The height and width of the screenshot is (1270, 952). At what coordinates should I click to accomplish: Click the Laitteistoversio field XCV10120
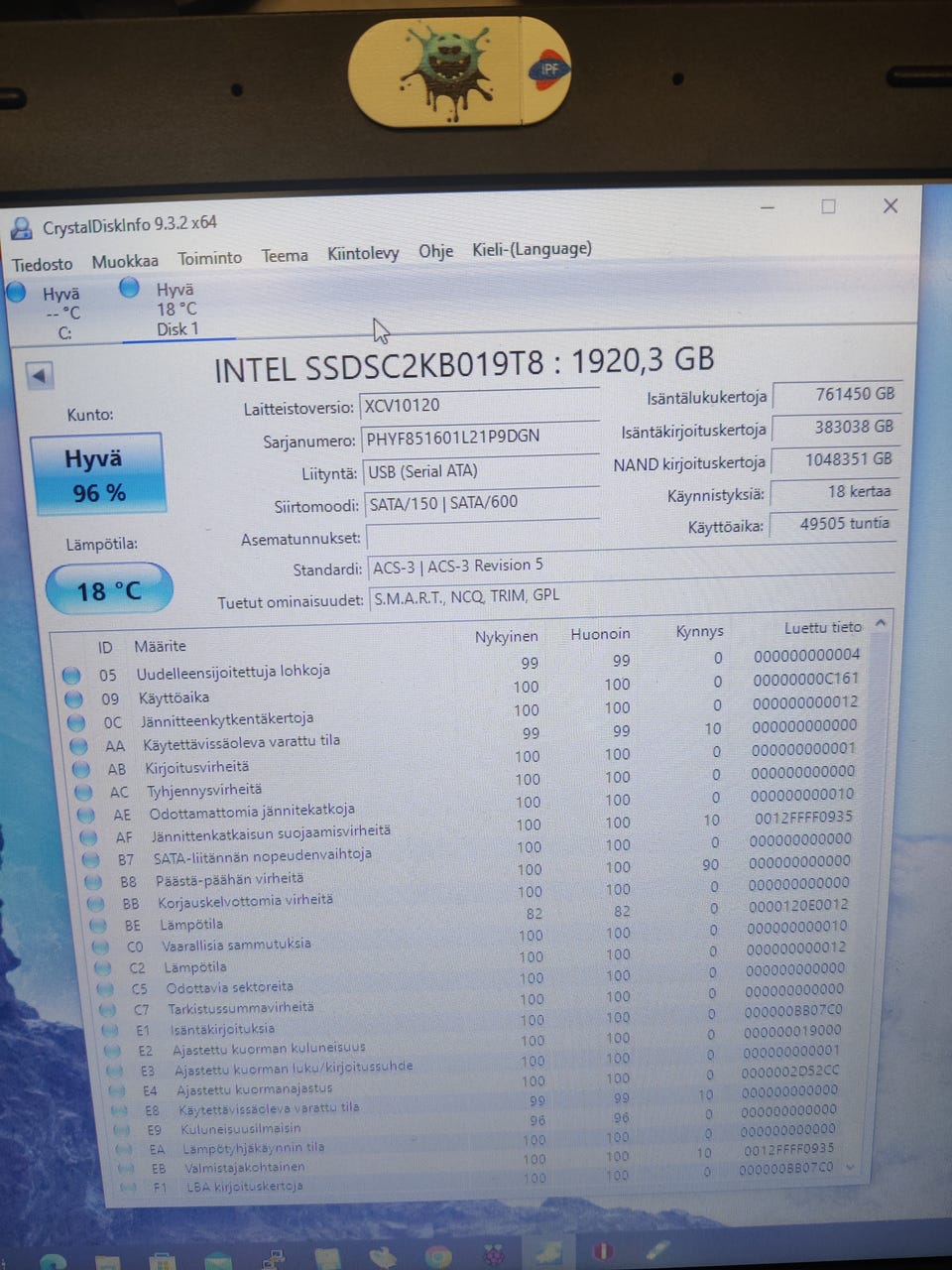click(x=479, y=404)
